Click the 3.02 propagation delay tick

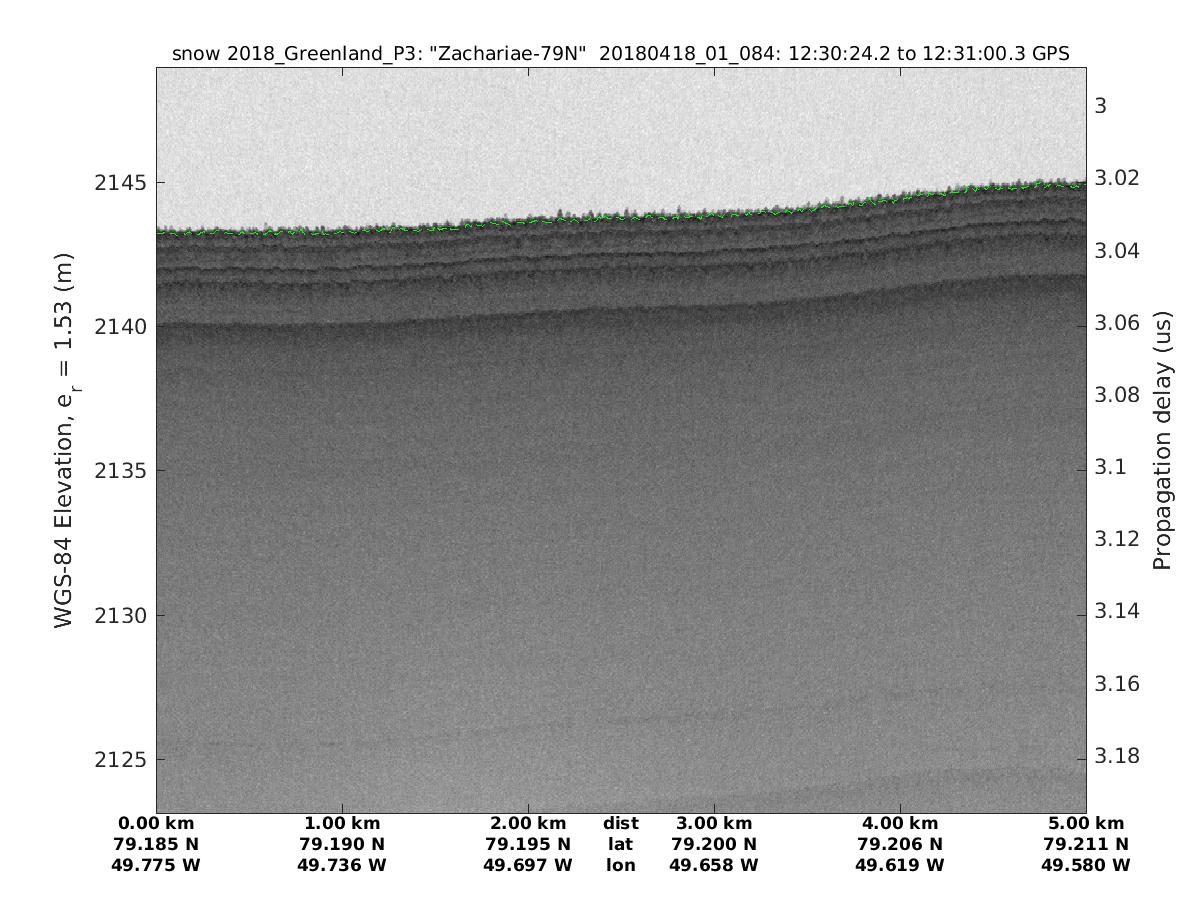click(x=1115, y=178)
